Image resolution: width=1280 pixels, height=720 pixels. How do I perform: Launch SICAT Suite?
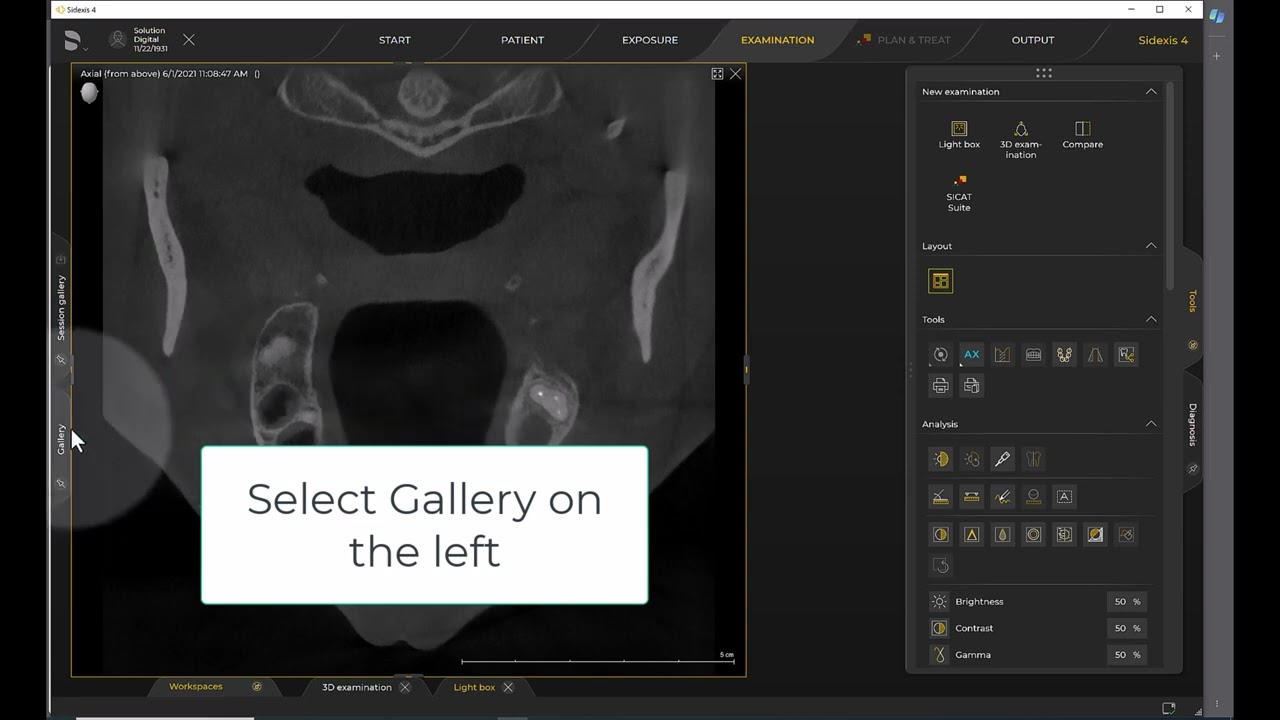click(x=959, y=193)
